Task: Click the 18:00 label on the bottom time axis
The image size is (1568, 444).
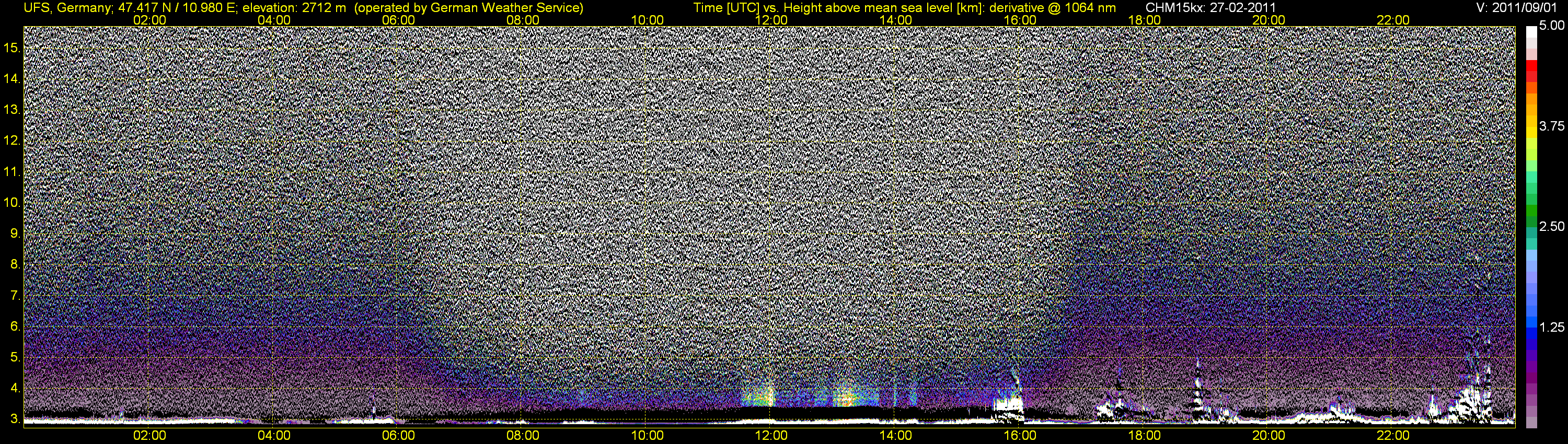Action: click(x=1144, y=436)
